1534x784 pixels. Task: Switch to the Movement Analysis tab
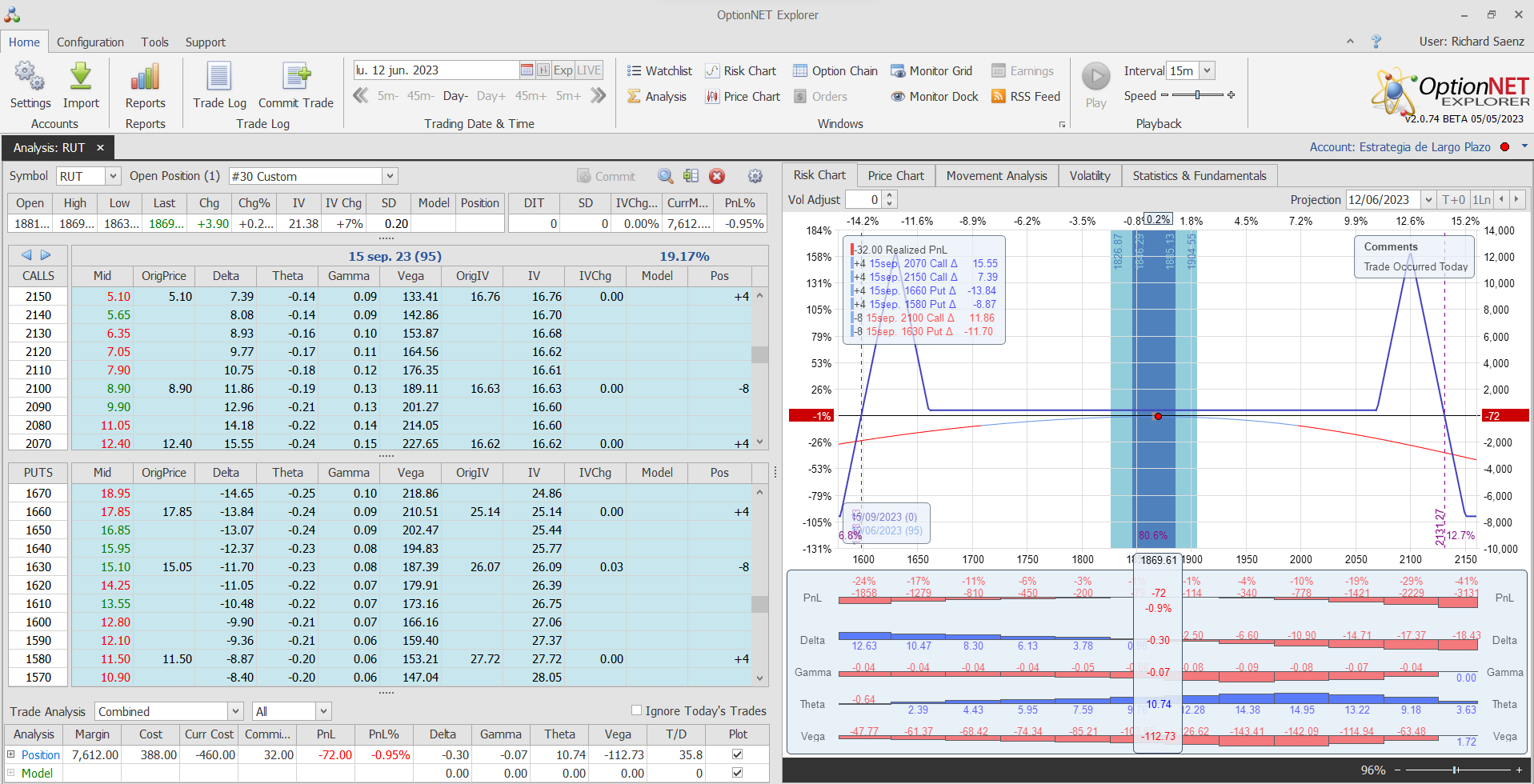[x=996, y=176]
